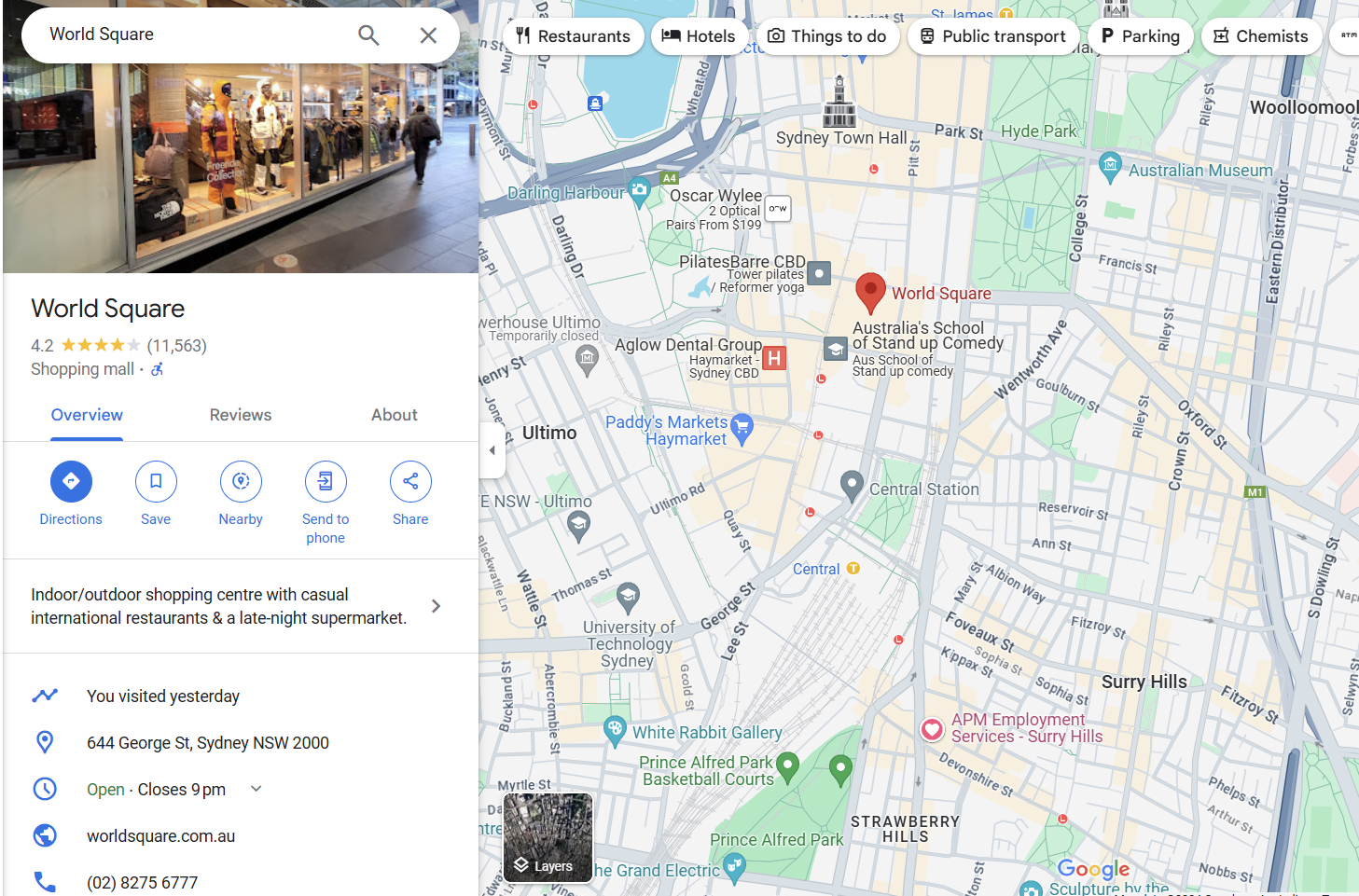
Task: Expand the shopping centre description arrow
Action: pyautogui.click(x=436, y=606)
